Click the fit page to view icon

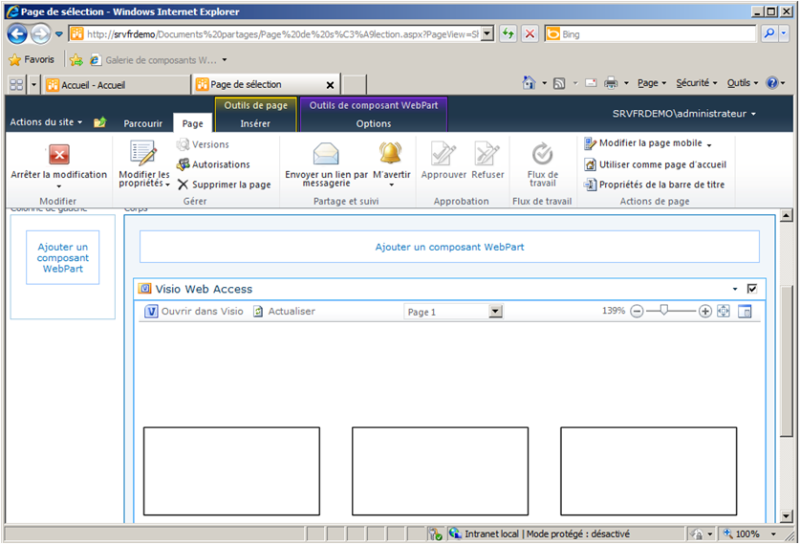[723, 311]
